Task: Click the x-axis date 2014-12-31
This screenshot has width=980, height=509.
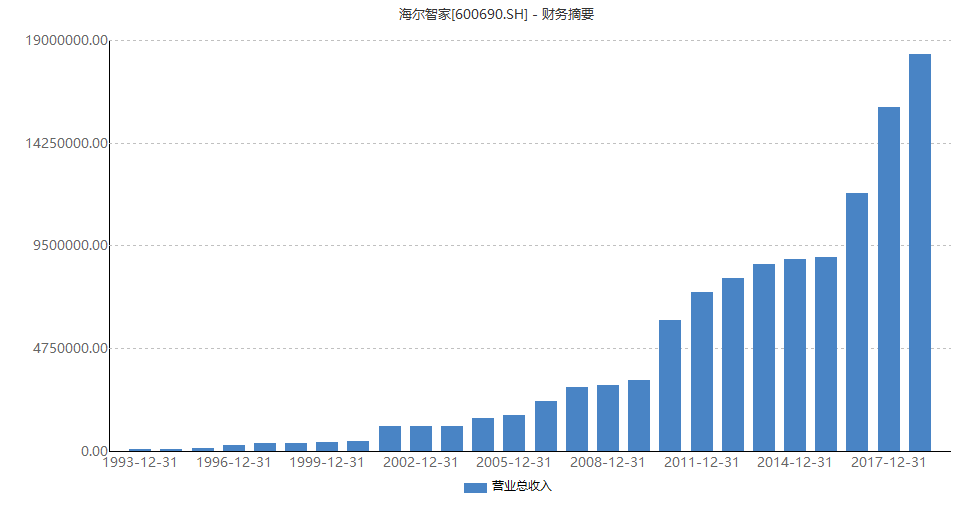Action: 795,463
